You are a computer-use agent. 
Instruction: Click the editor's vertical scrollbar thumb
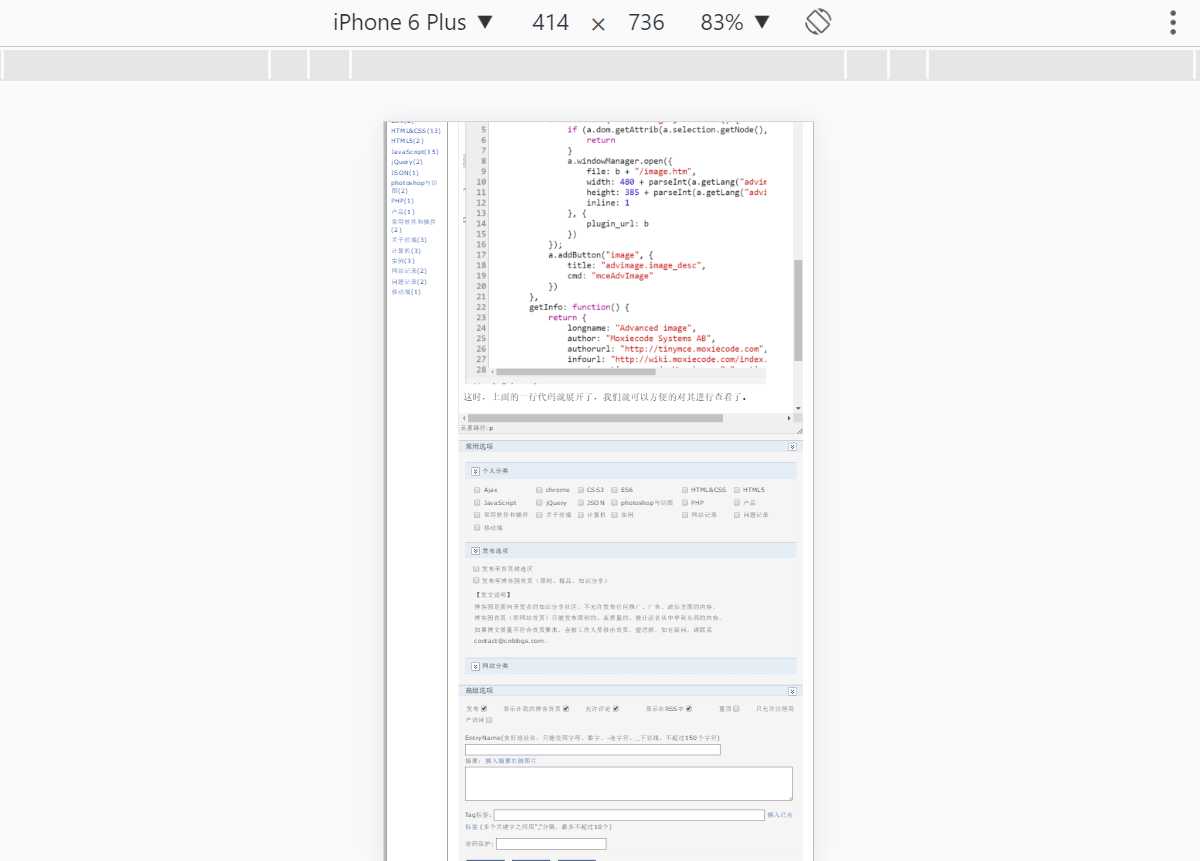[798, 310]
